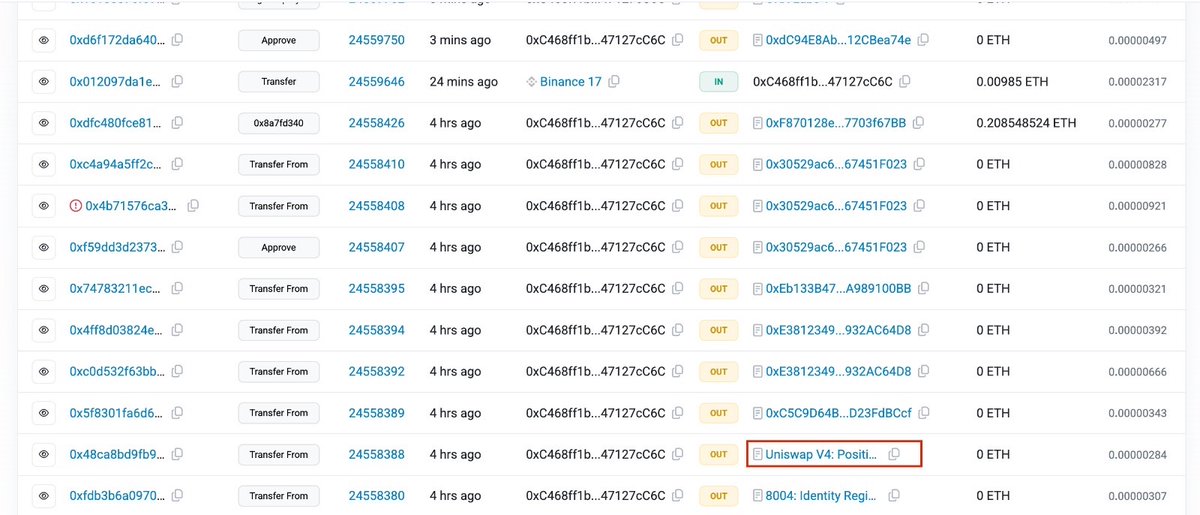Copy sender address in block 24558388 row
Viewport: 1200px width, 515px height.
pyautogui.click(x=677, y=454)
